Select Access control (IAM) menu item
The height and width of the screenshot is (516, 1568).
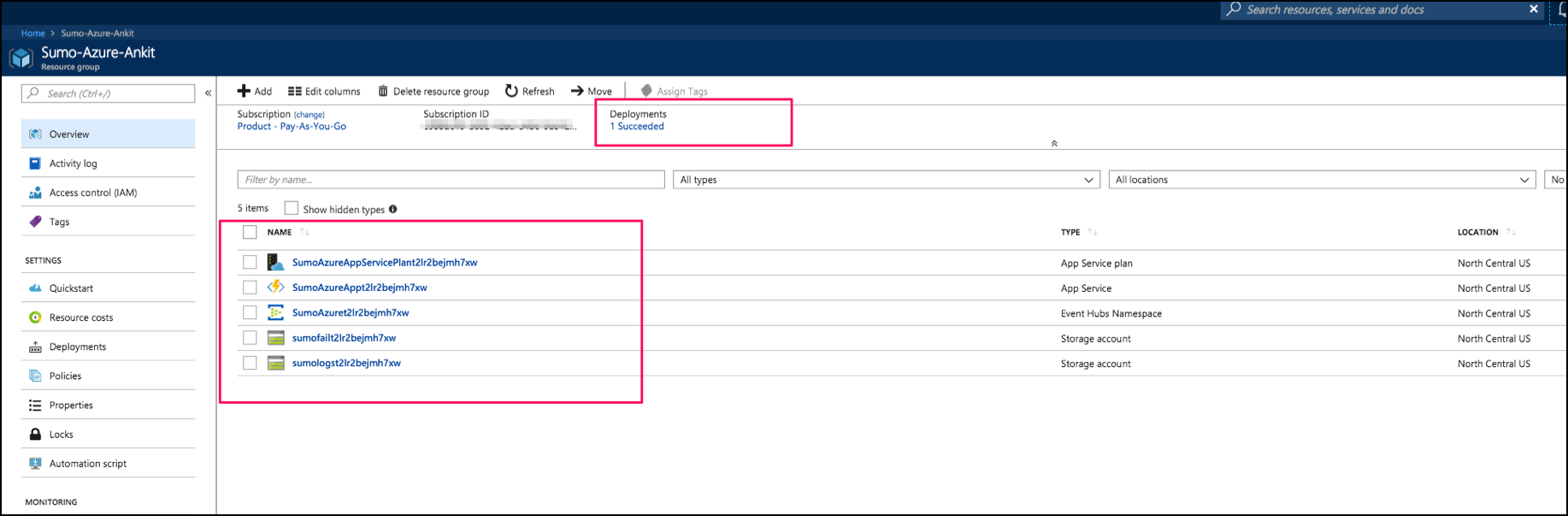pyautogui.click(x=92, y=193)
